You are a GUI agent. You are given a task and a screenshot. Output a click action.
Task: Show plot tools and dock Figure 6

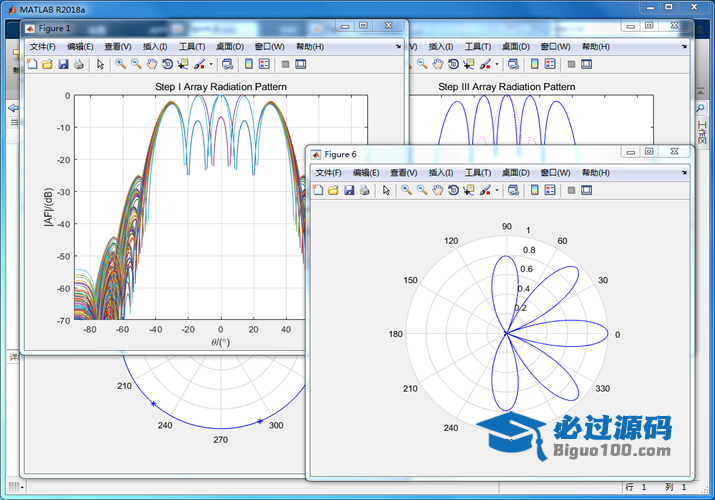click(587, 190)
